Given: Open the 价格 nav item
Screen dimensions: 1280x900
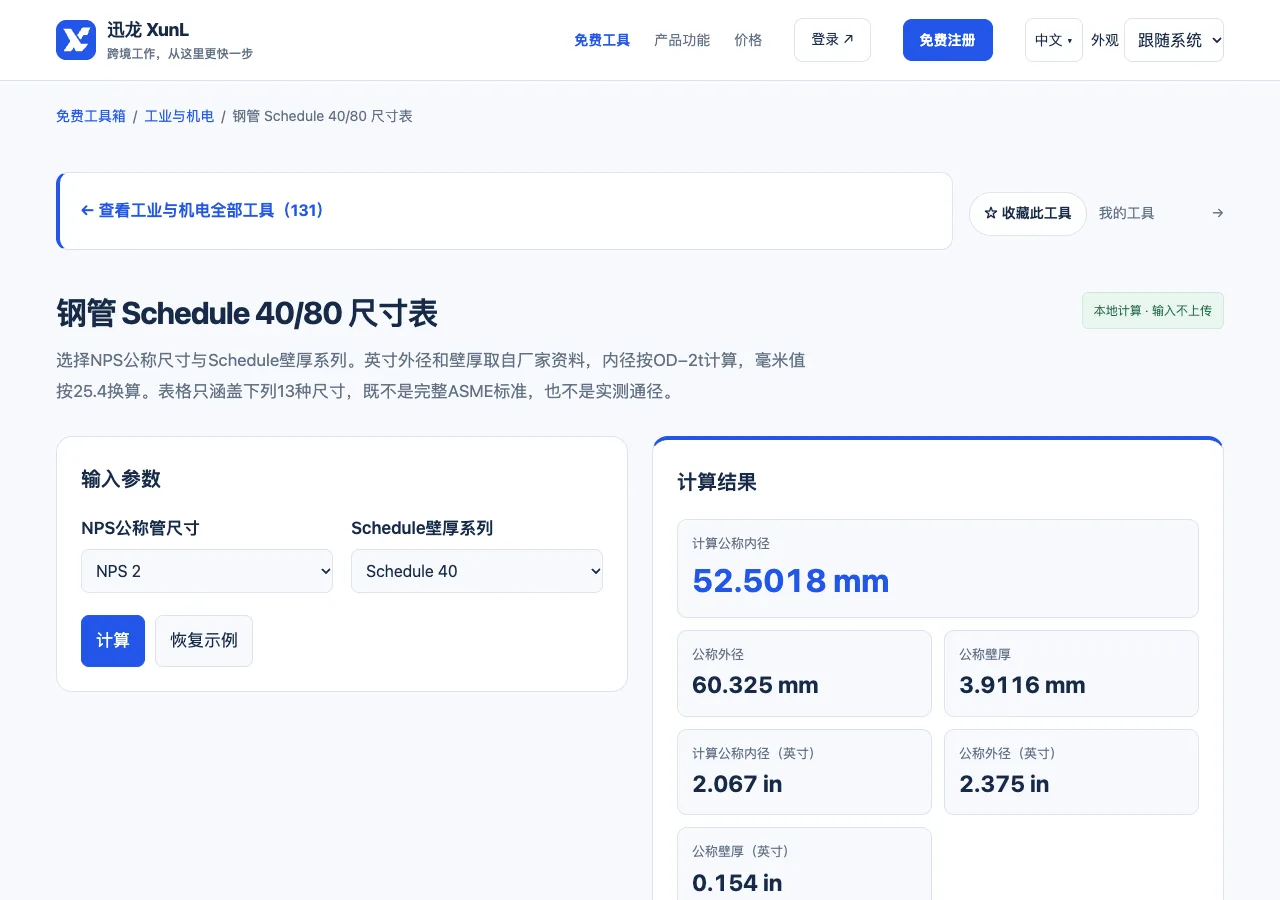Looking at the screenshot, I should click(x=748, y=40).
